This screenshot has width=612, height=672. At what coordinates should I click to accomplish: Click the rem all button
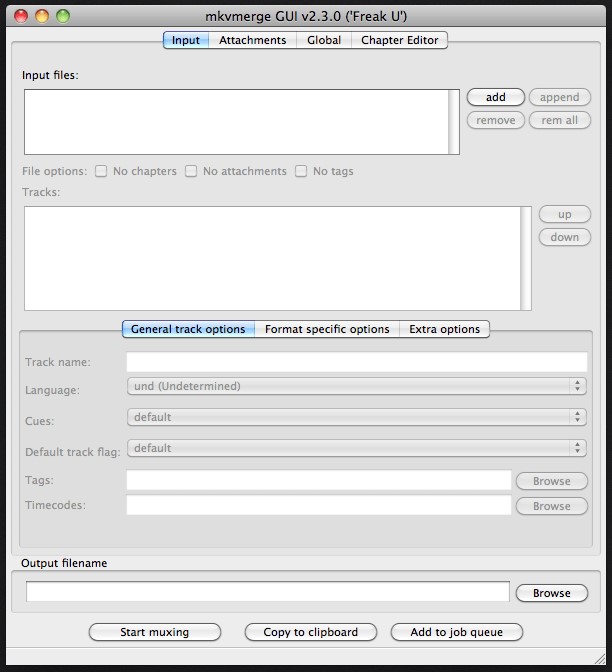pyautogui.click(x=559, y=120)
